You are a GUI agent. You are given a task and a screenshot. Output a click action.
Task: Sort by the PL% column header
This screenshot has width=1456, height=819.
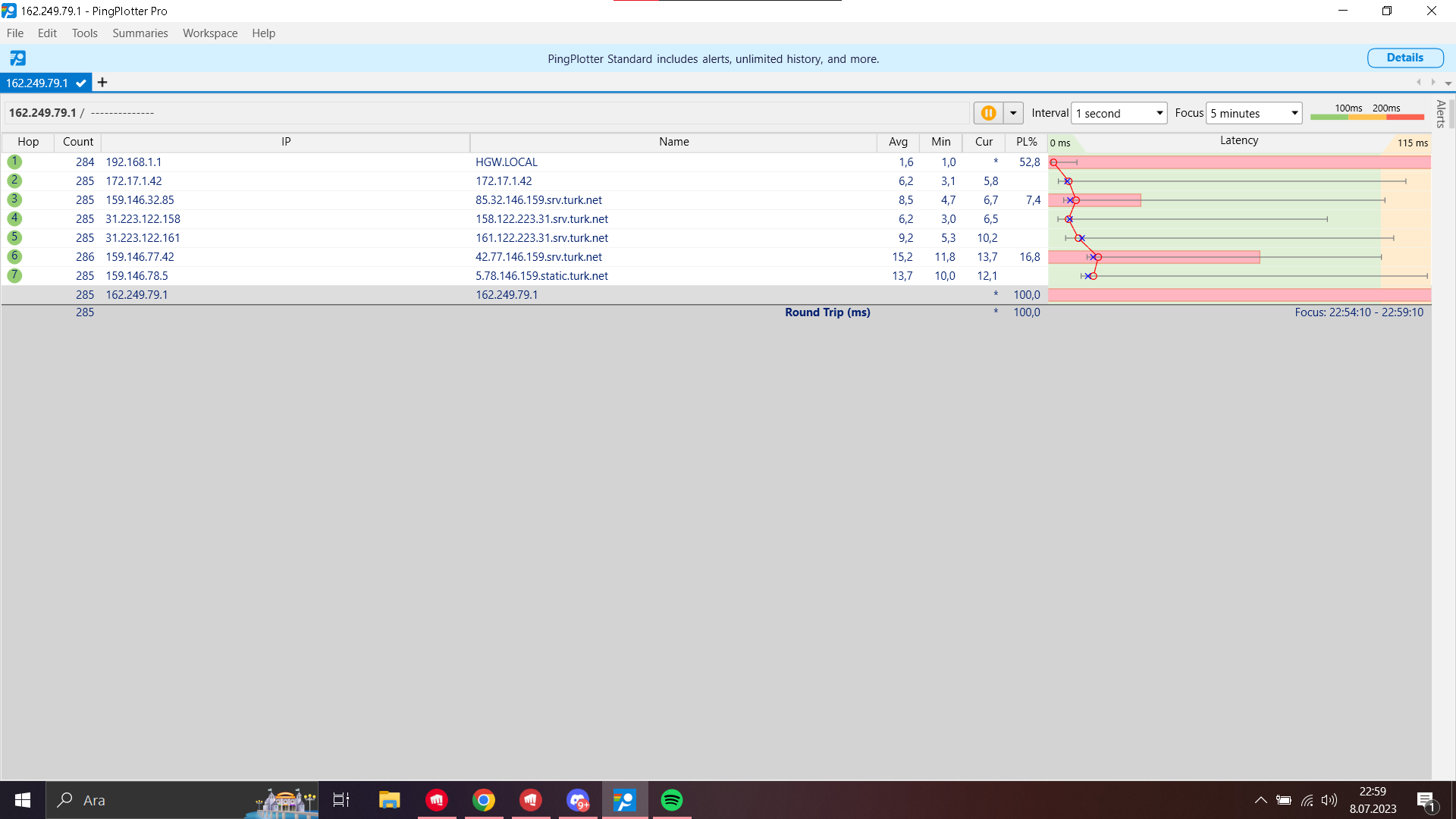pos(1026,142)
